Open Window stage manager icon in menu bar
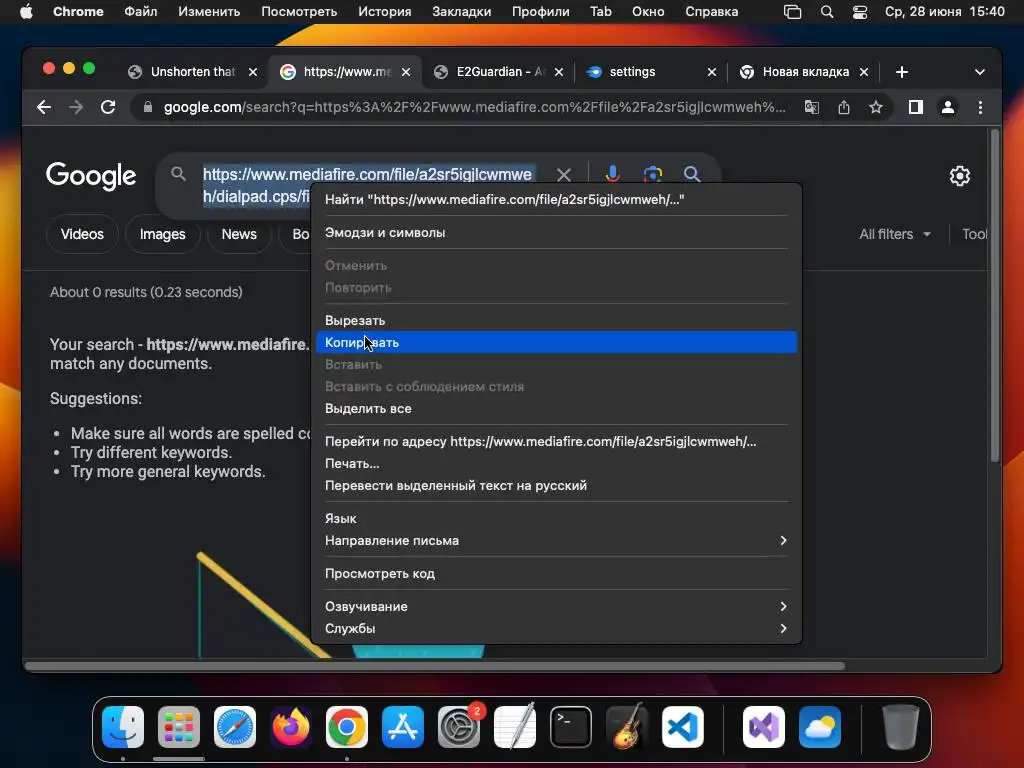This screenshot has height=768, width=1024. 792,12
